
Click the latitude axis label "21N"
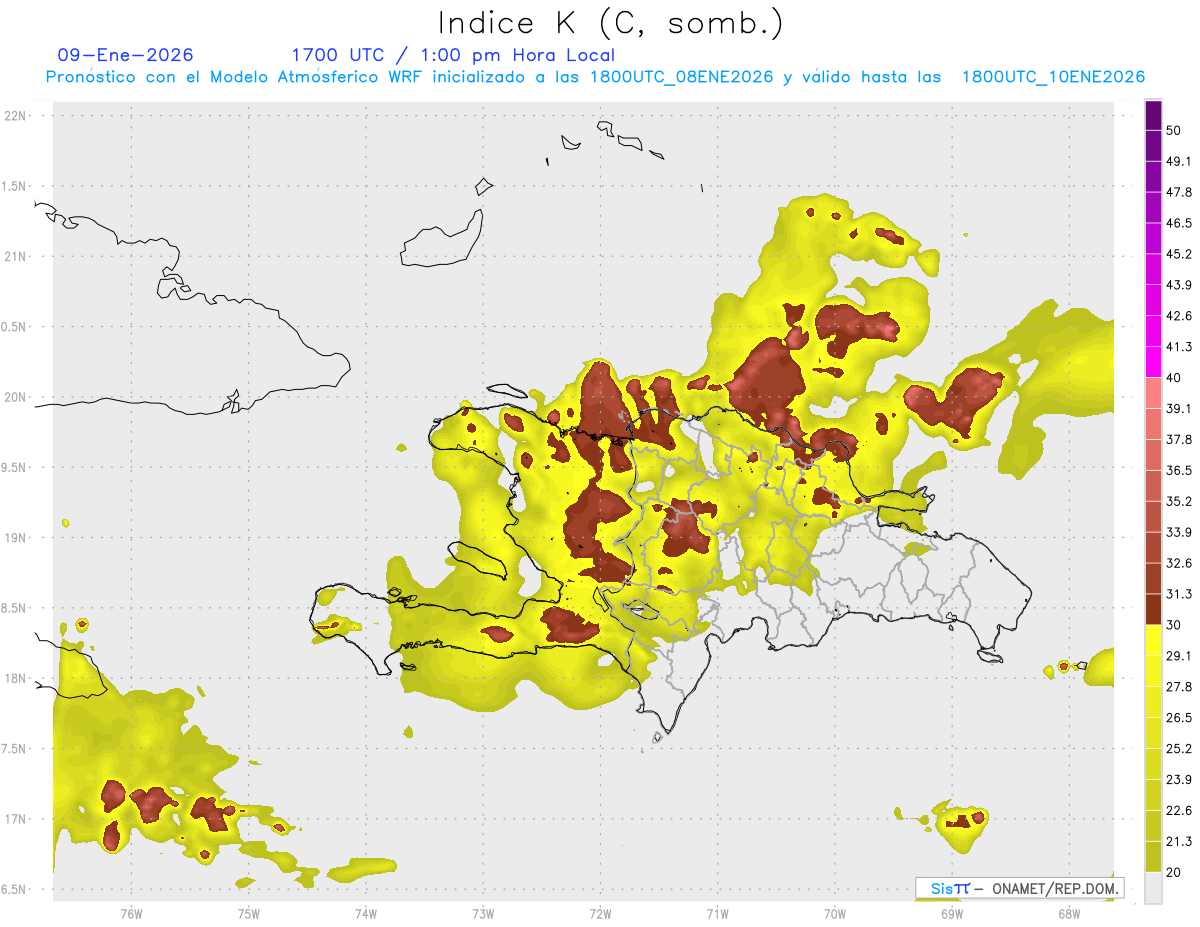[x=17, y=256]
